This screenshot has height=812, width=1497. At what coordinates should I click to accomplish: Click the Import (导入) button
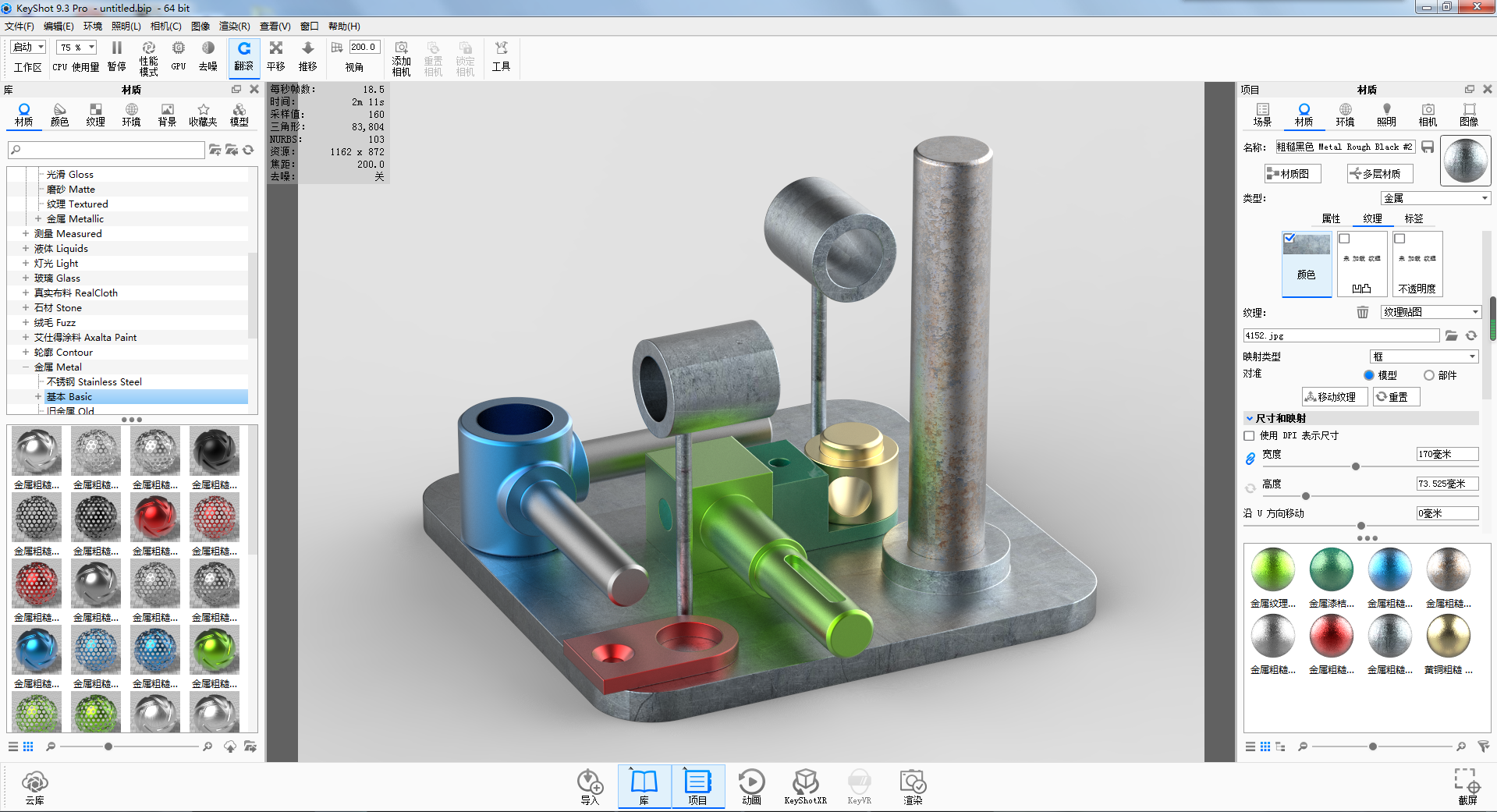[x=590, y=787]
